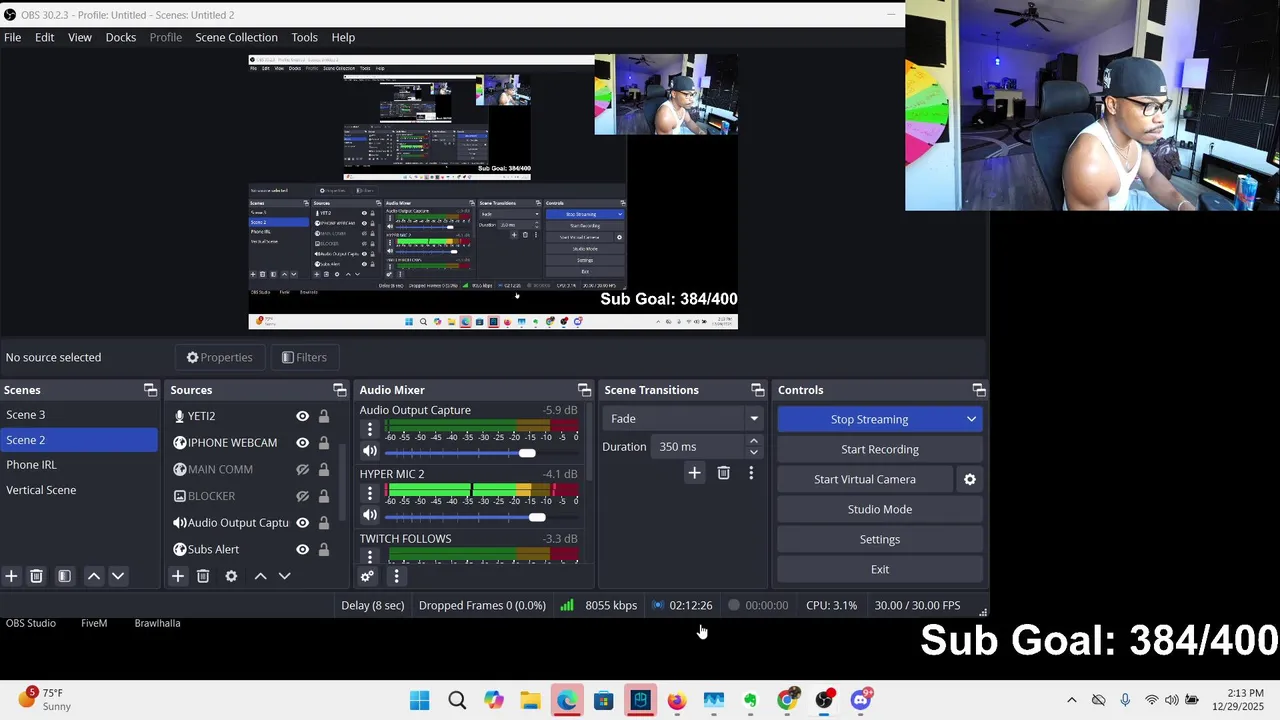The height and width of the screenshot is (720, 1280).
Task: Hide the Subs Alert source
Action: click(x=302, y=549)
